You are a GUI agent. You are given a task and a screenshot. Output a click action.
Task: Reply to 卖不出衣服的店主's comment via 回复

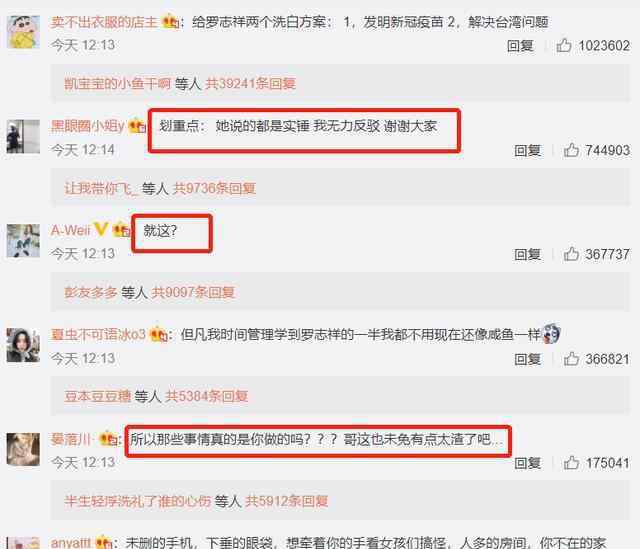point(520,45)
